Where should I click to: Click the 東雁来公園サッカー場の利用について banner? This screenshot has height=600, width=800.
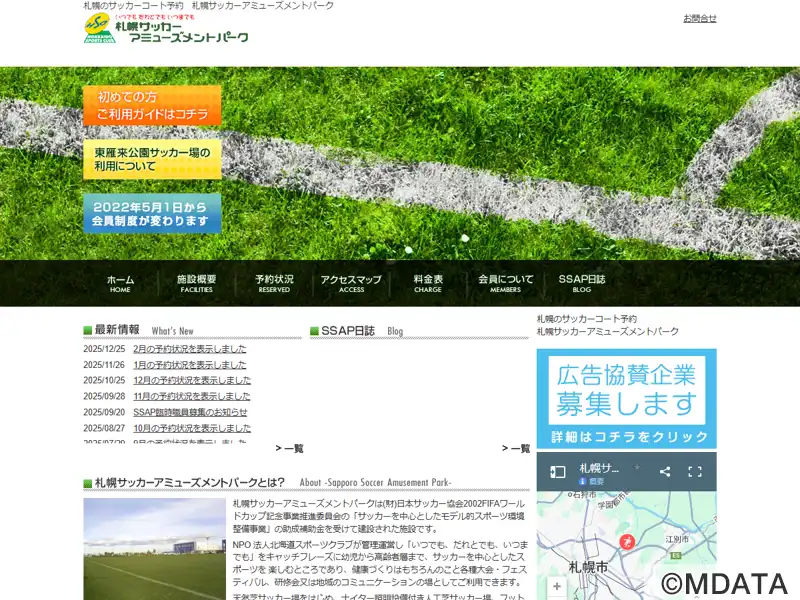point(152,159)
